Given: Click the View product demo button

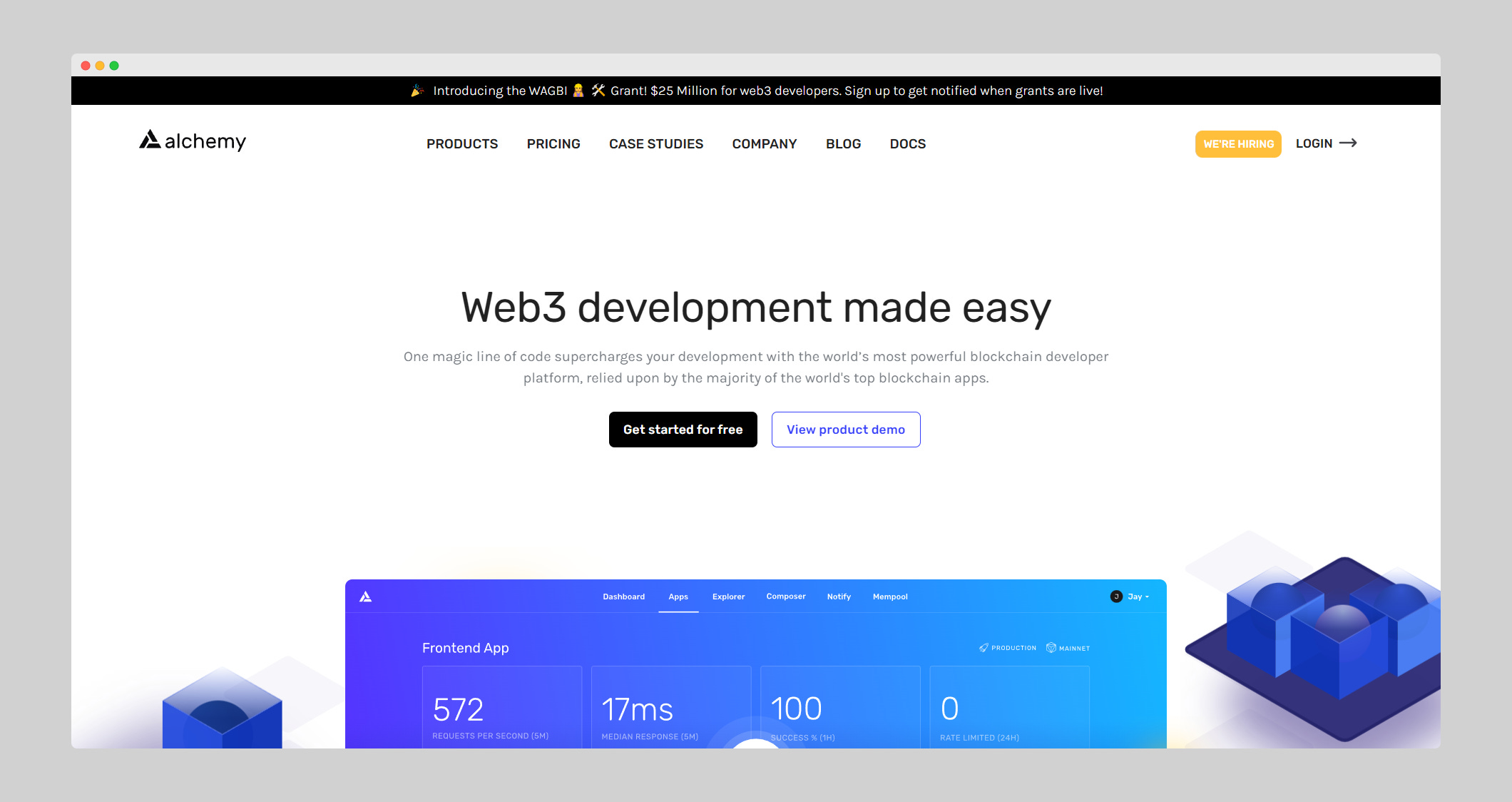Looking at the screenshot, I should point(846,430).
